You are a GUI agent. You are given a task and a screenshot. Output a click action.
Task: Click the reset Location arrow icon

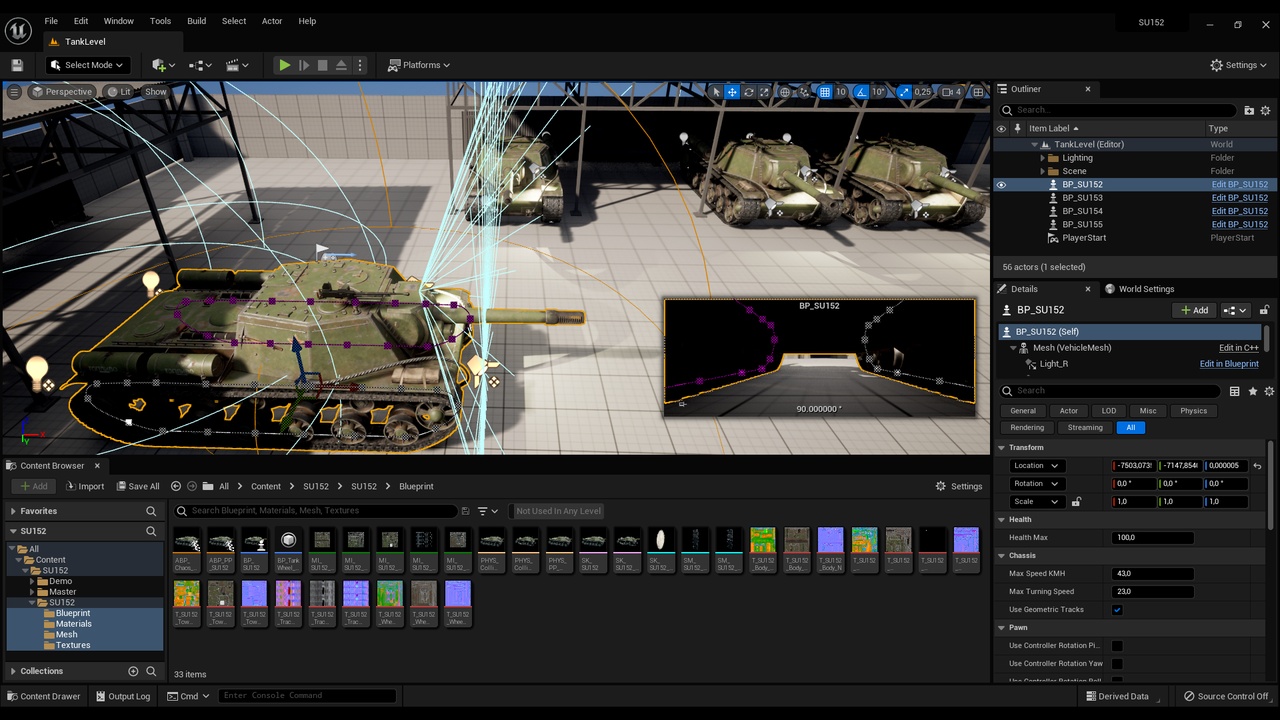(x=1257, y=466)
